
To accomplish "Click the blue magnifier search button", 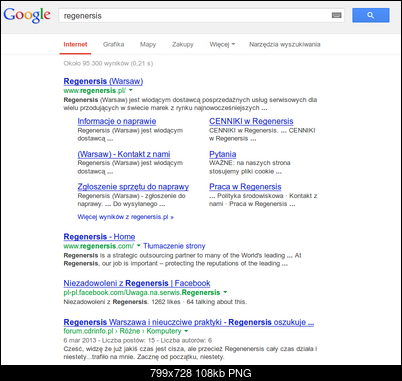I will (x=371, y=15).
